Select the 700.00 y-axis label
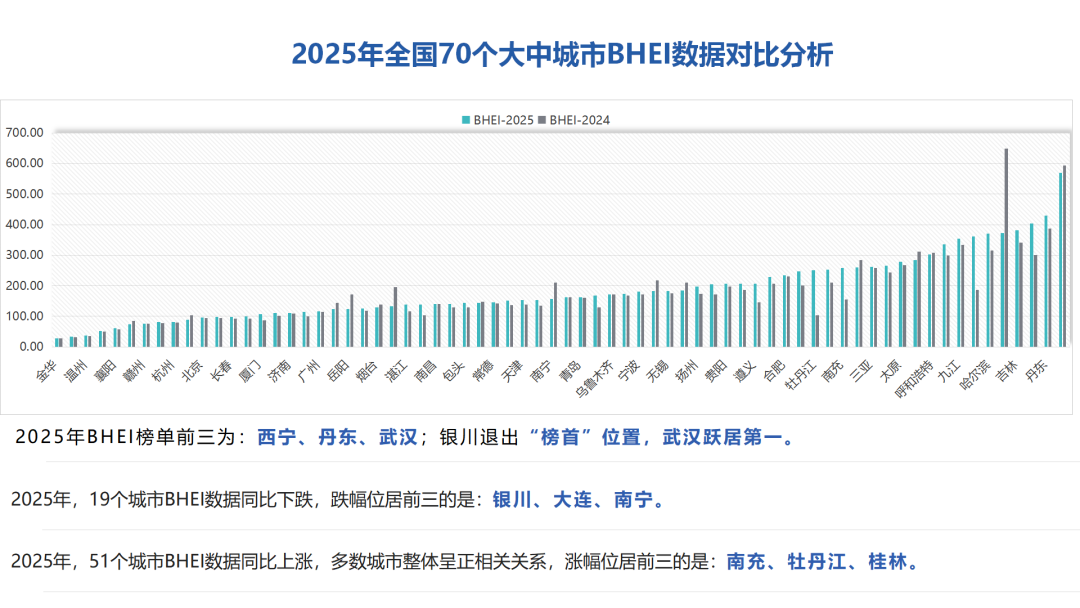 (24, 132)
